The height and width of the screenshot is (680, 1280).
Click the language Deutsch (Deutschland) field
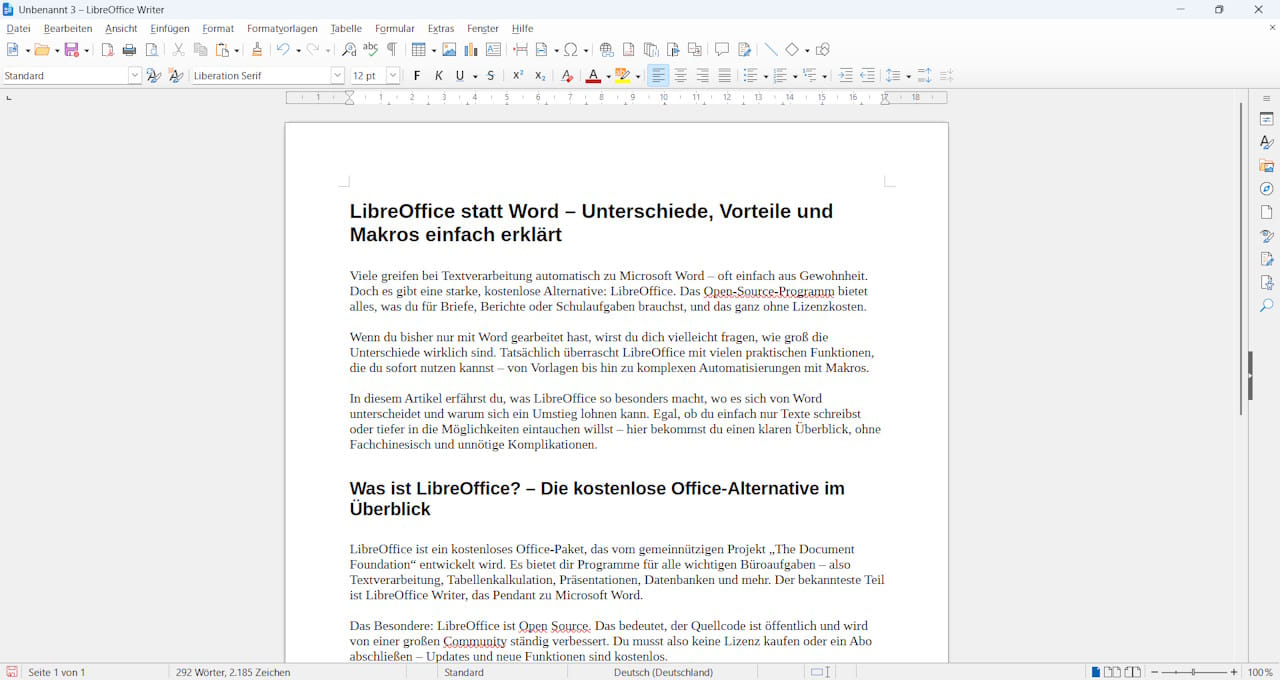tap(663, 672)
